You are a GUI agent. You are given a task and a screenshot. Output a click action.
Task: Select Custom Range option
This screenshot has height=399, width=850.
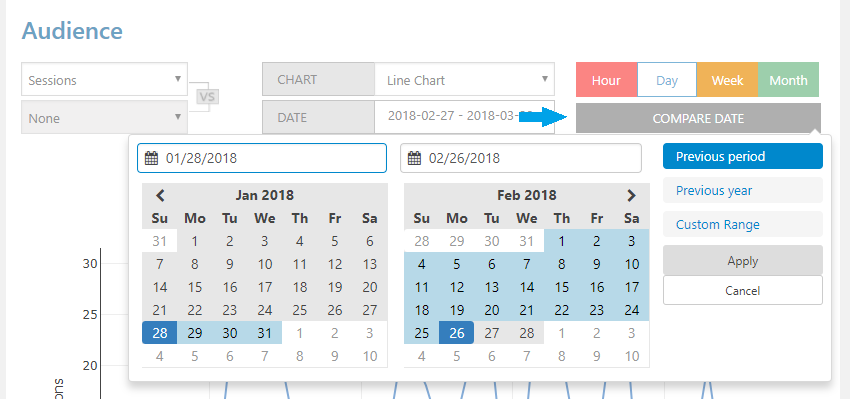click(743, 224)
